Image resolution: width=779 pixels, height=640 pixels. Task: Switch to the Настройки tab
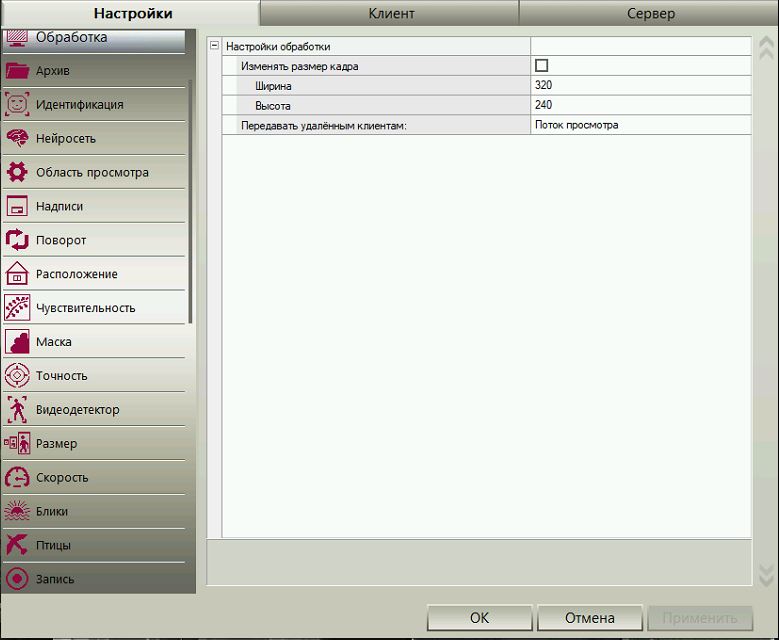(133, 13)
